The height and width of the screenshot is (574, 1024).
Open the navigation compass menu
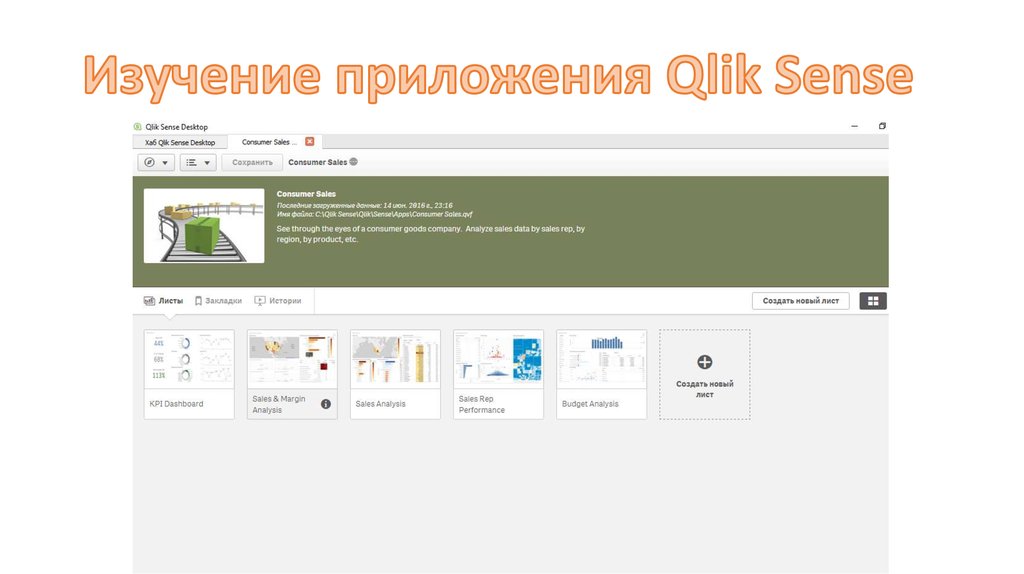point(155,163)
